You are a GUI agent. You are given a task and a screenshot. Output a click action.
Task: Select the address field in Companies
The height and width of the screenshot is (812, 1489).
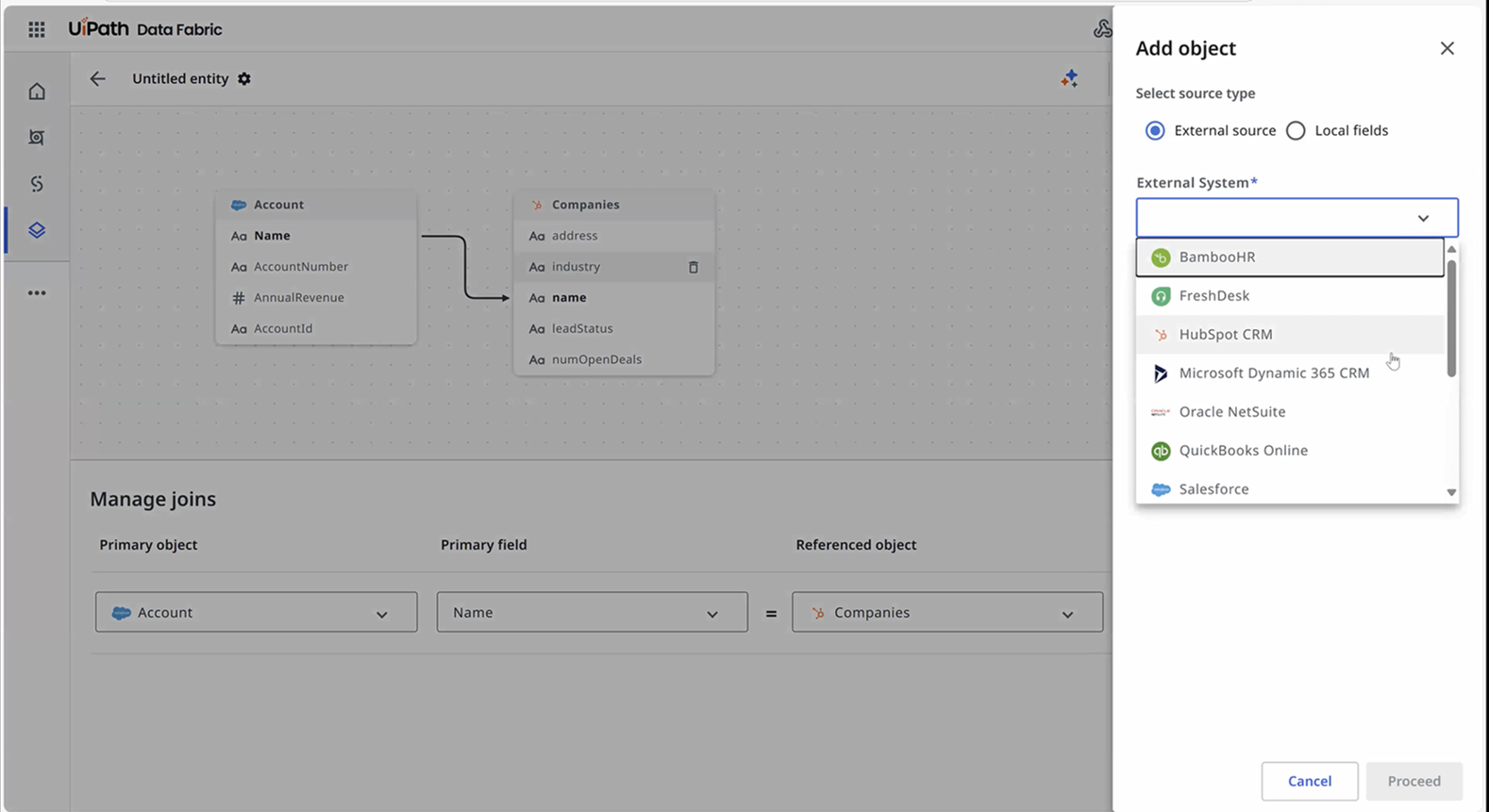pyautogui.click(x=614, y=236)
